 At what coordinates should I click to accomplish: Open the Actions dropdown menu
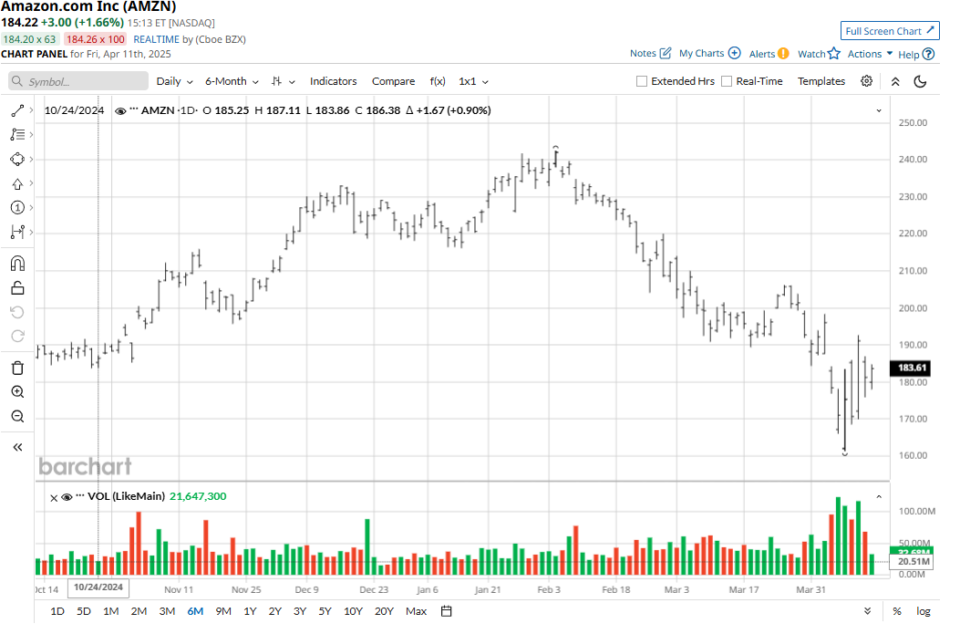click(x=869, y=54)
